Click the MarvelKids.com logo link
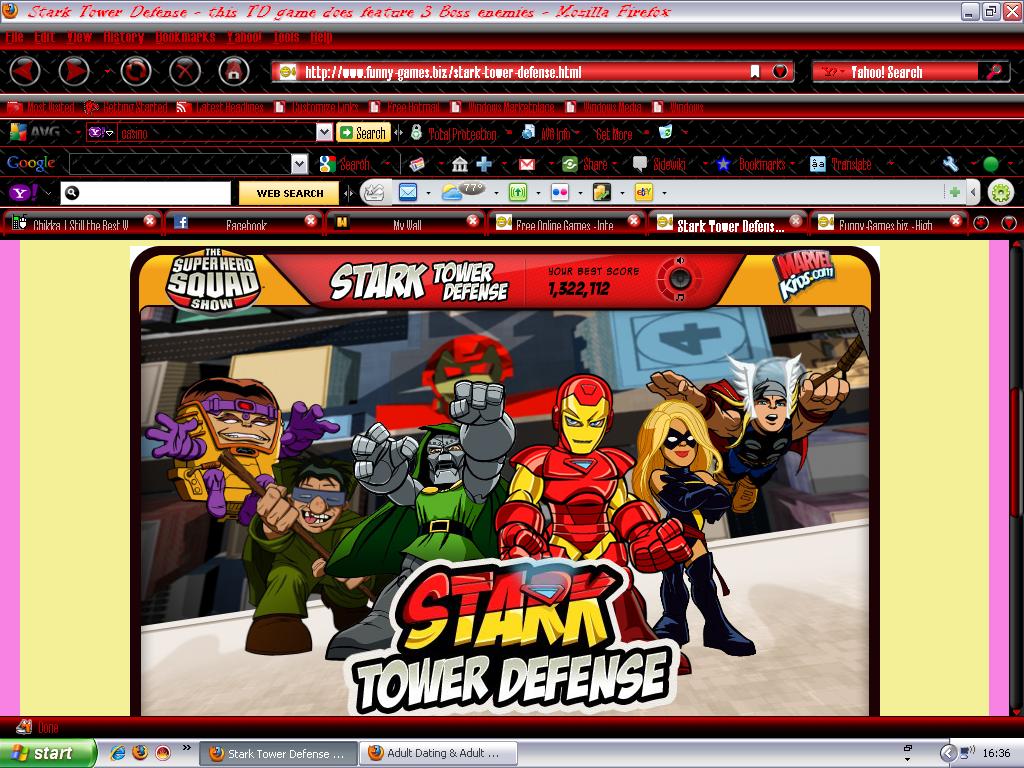The width and height of the screenshot is (1024, 768). (x=804, y=274)
